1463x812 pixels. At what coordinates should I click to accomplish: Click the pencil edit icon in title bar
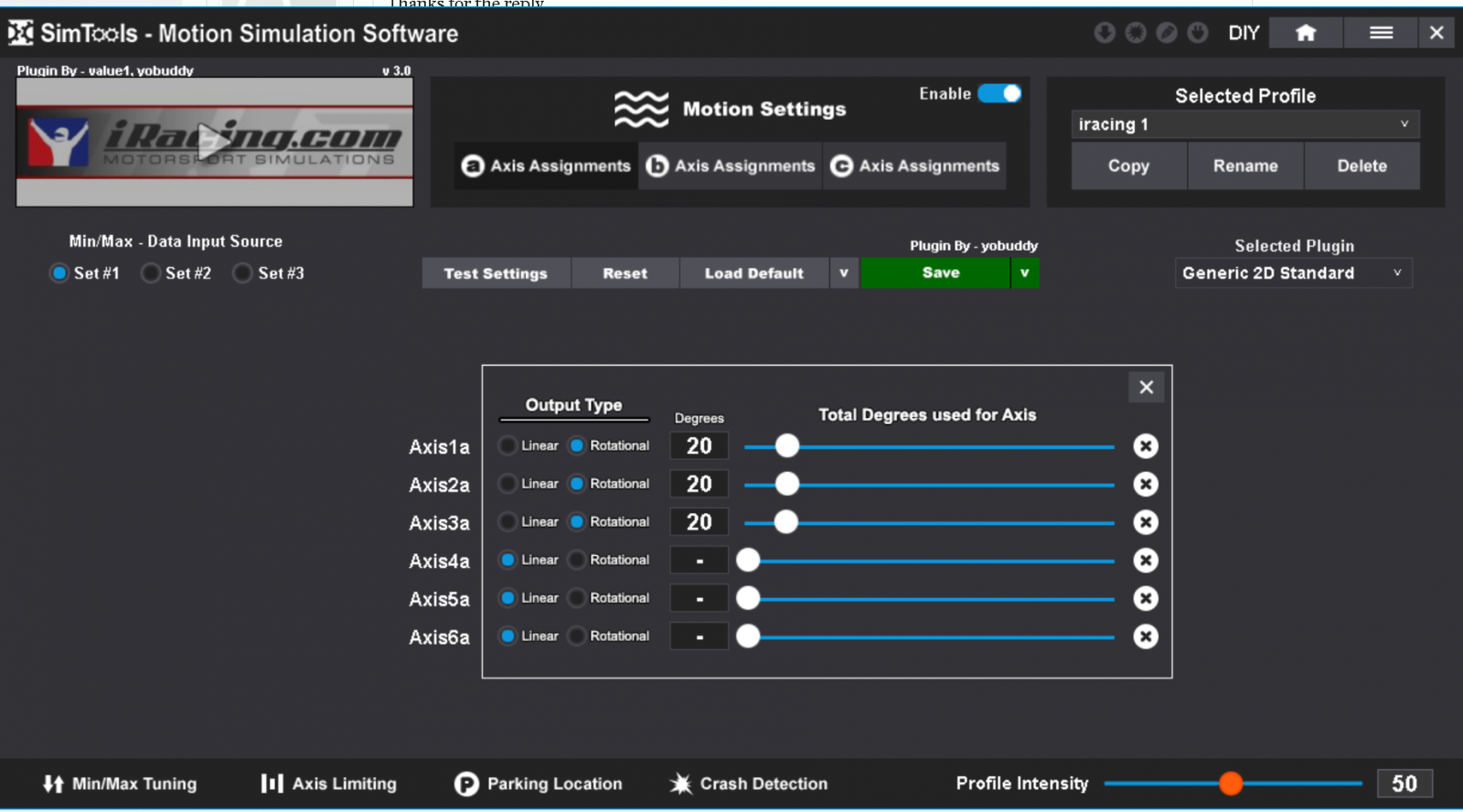point(1167,33)
